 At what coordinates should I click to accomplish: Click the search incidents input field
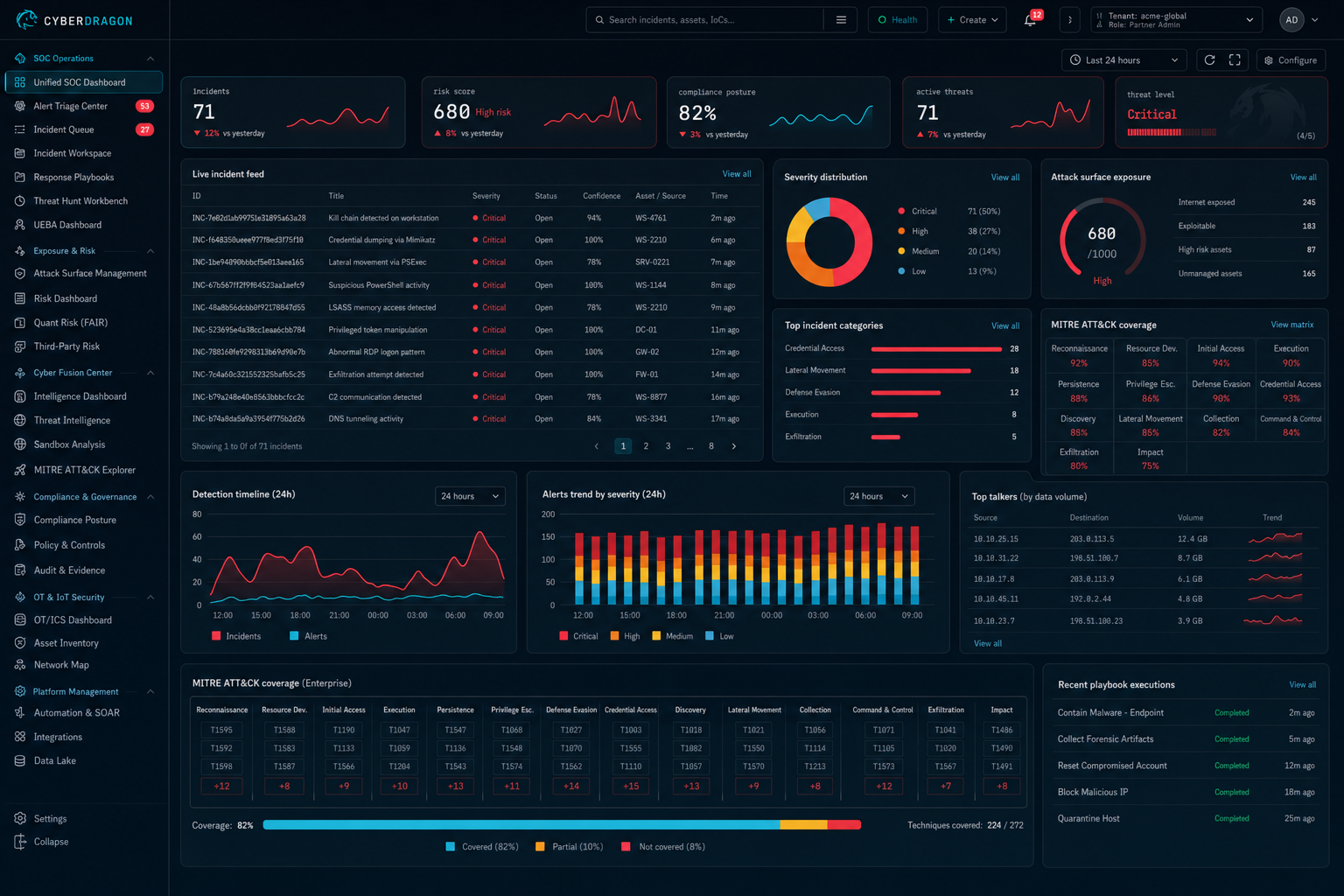[705, 20]
